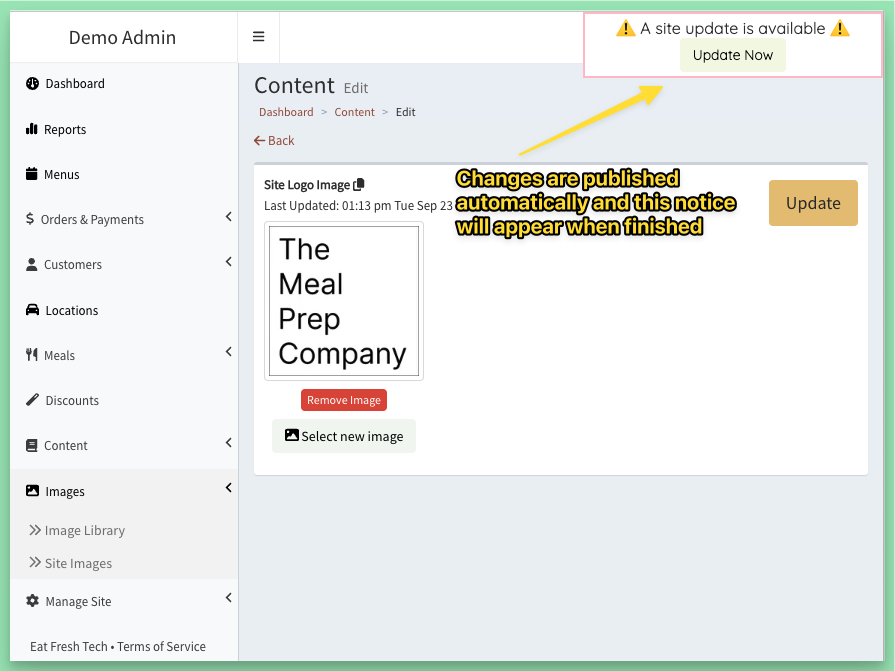Expand the Meals submenu chevron

(x=228, y=351)
